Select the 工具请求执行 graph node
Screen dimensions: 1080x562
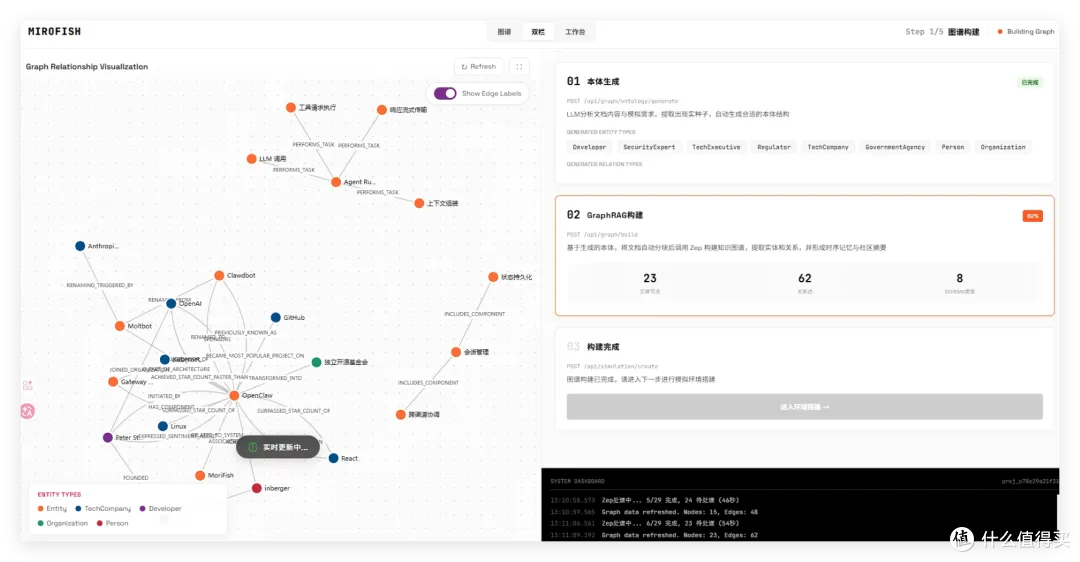(x=291, y=107)
